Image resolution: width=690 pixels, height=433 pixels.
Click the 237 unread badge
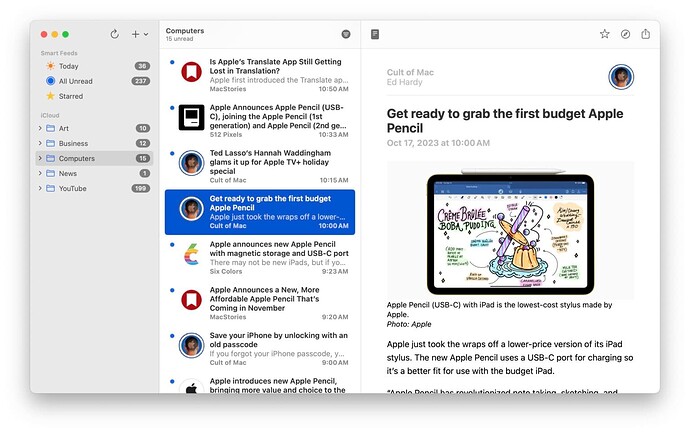[140, 81]
